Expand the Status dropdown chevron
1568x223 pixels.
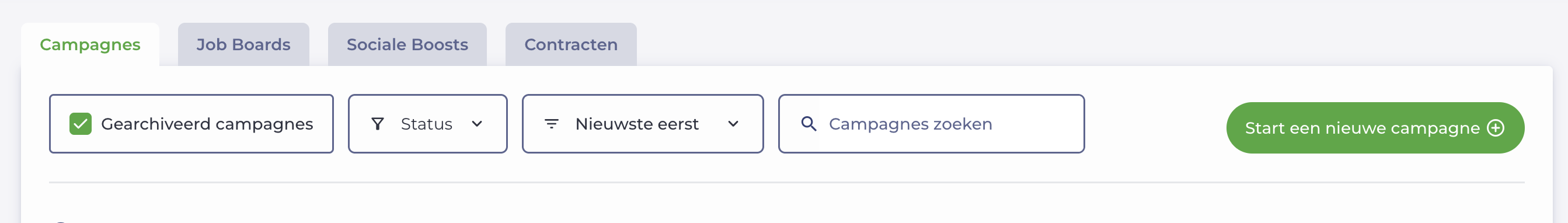tap(477, 124)
